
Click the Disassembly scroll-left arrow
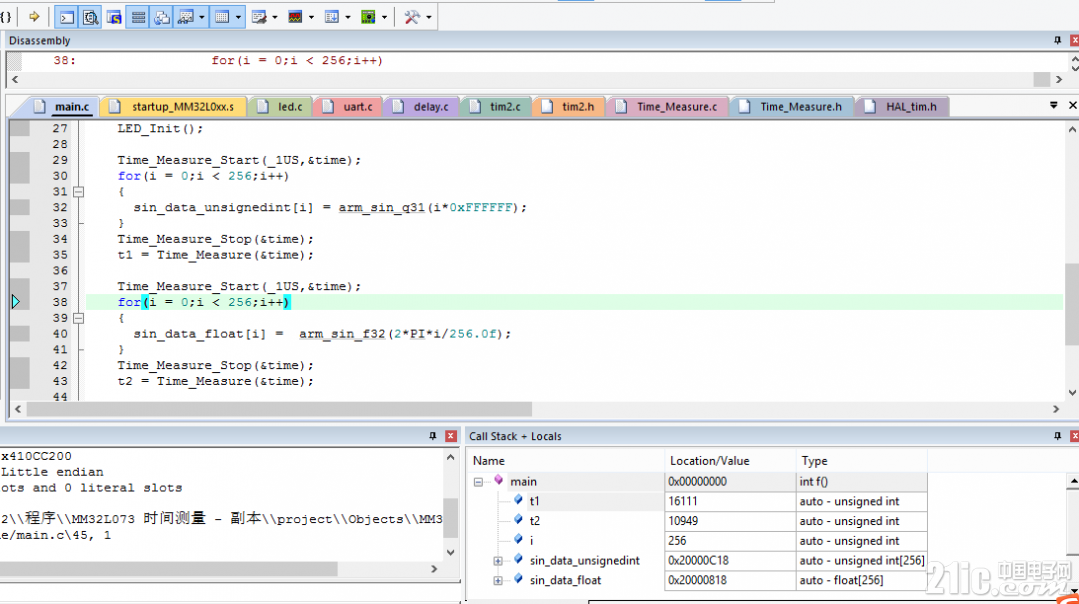[15, 80]
